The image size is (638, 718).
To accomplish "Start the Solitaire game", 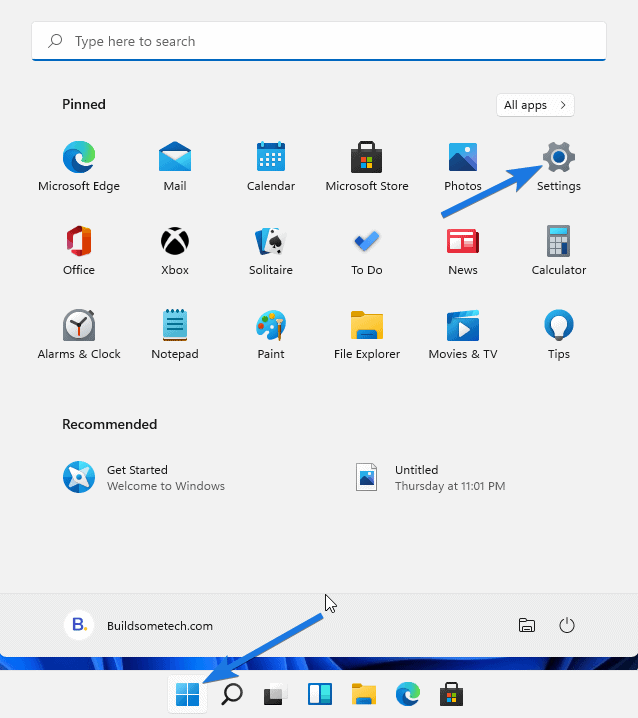I will click(271, 250).
